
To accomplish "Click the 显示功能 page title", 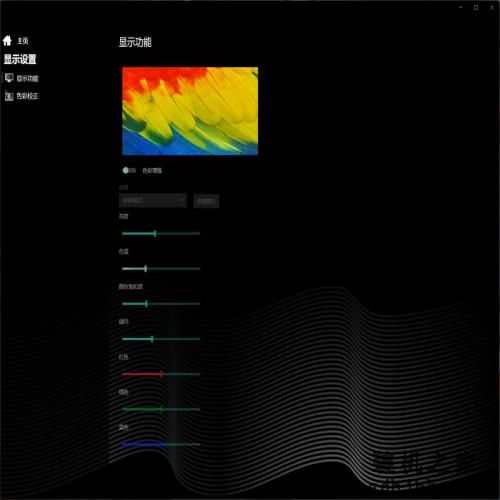I will coord(135,42).
